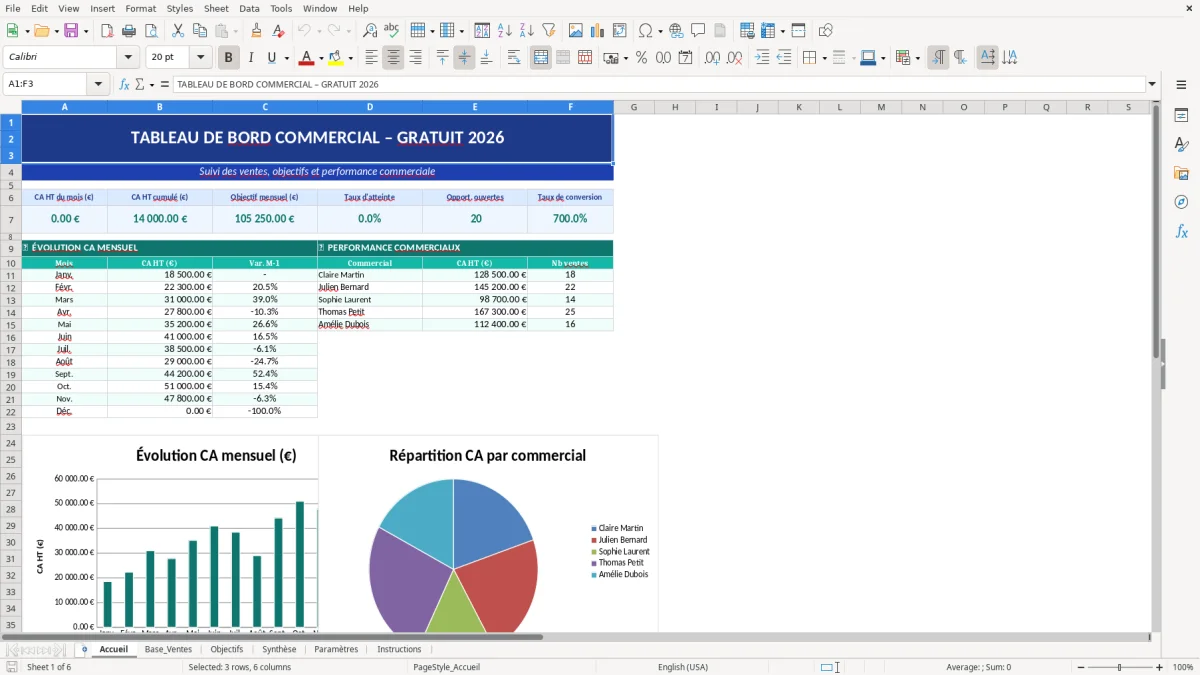Open the Styles sidebar panel icon
This screenshot has width=1200, height=675.
point(1181,144)
